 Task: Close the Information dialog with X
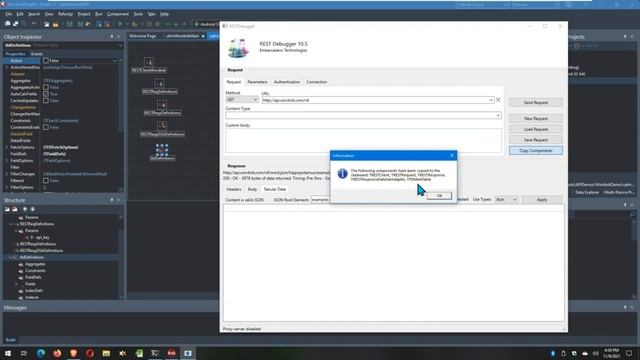click(x=451, y=156)
